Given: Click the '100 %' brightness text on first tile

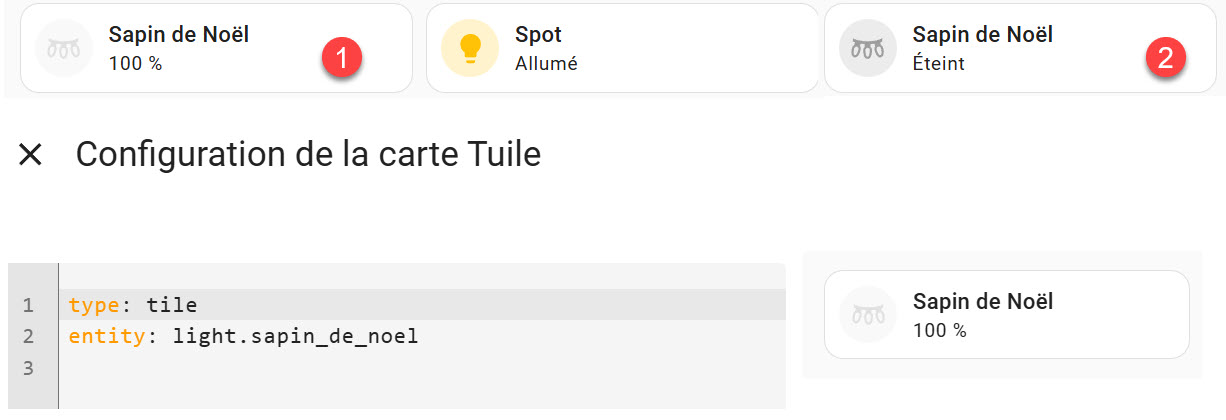Looking at the screenshot, I should [x=136, y=63].
